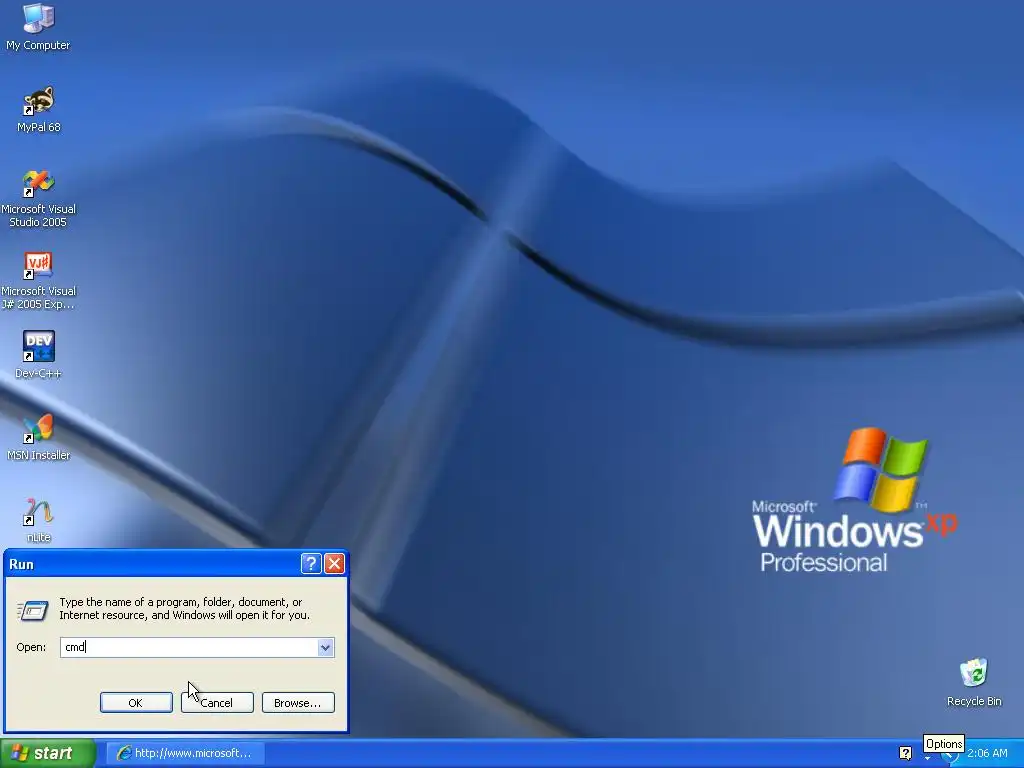
Task: Open the language bar Options arrow
Action: click(927, 758)
